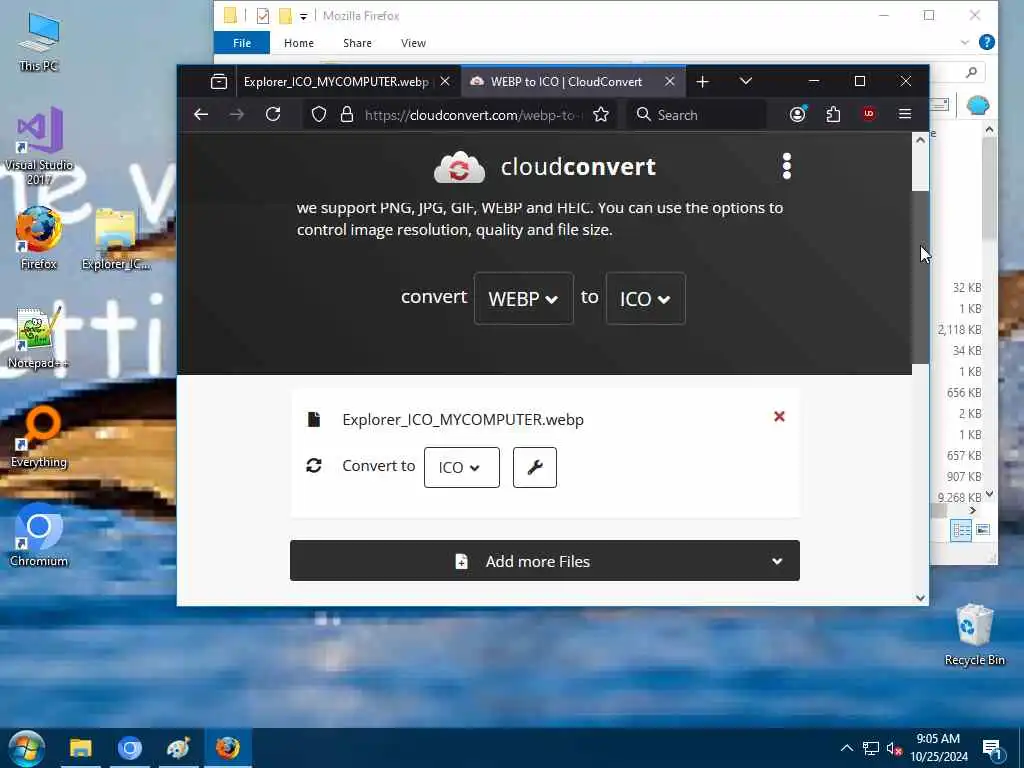Close the Explorer_ICO_MYCOMPUTER.webp tab
Image resolution: width=1024 pixels, height=768 pixels.
(x=445, y=81)
